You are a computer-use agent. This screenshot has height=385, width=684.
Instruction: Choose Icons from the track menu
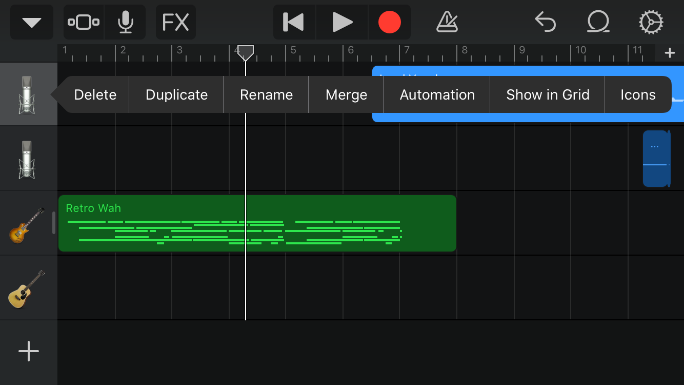point(638,95)
